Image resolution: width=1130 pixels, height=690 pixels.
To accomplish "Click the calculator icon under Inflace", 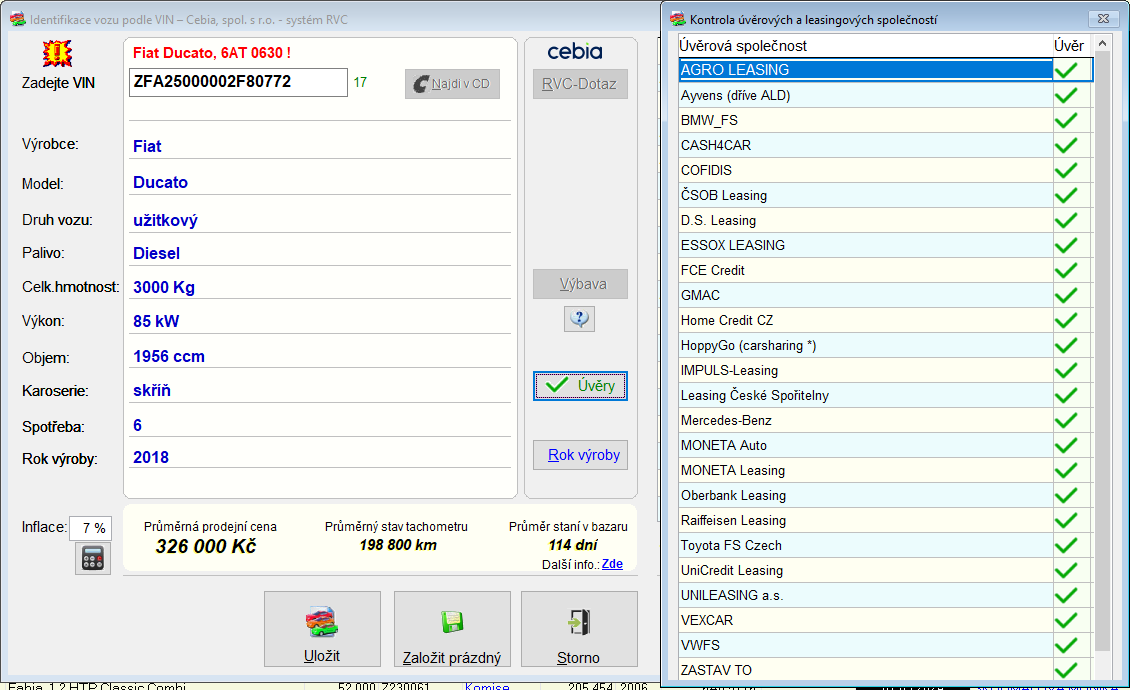I will 93,558.
